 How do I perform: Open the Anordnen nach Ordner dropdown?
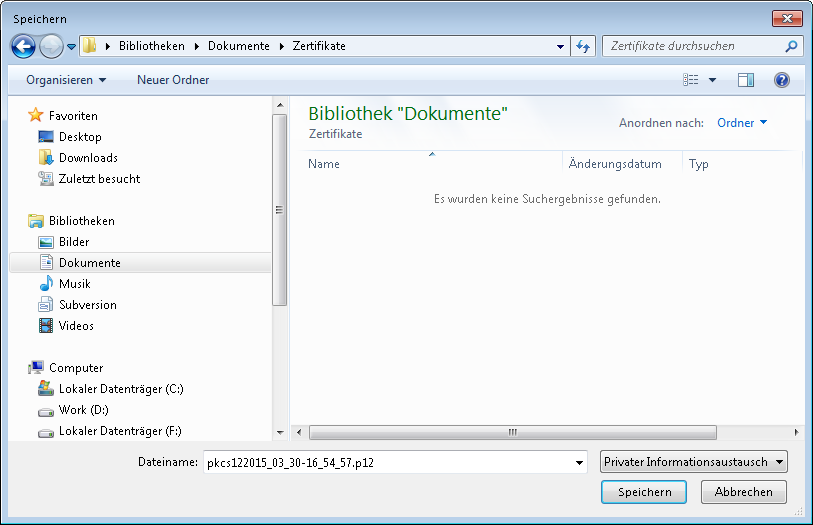pyautogui.click(x=742, y=123)
